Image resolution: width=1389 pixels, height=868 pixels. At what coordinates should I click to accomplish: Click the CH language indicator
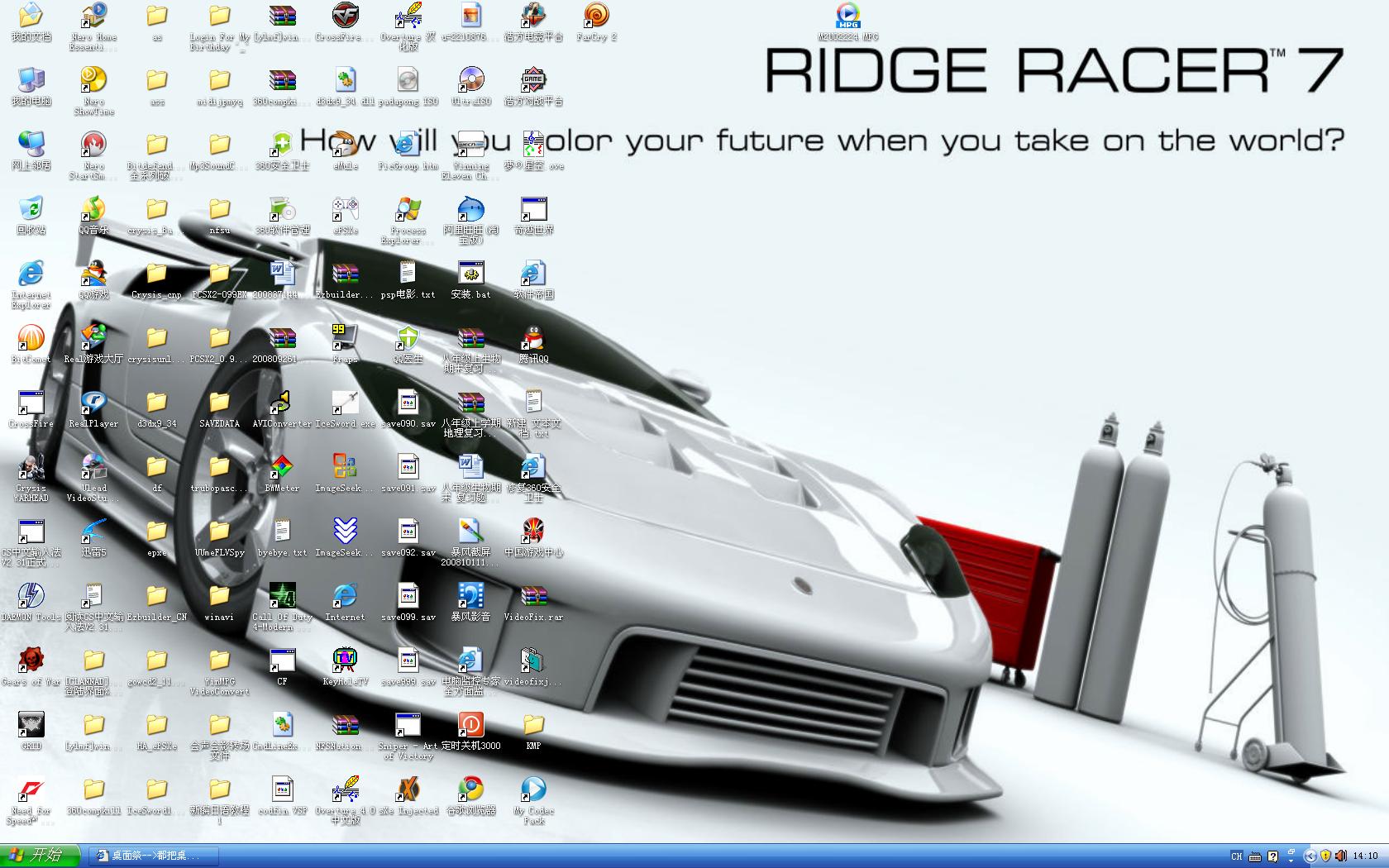1237,856
